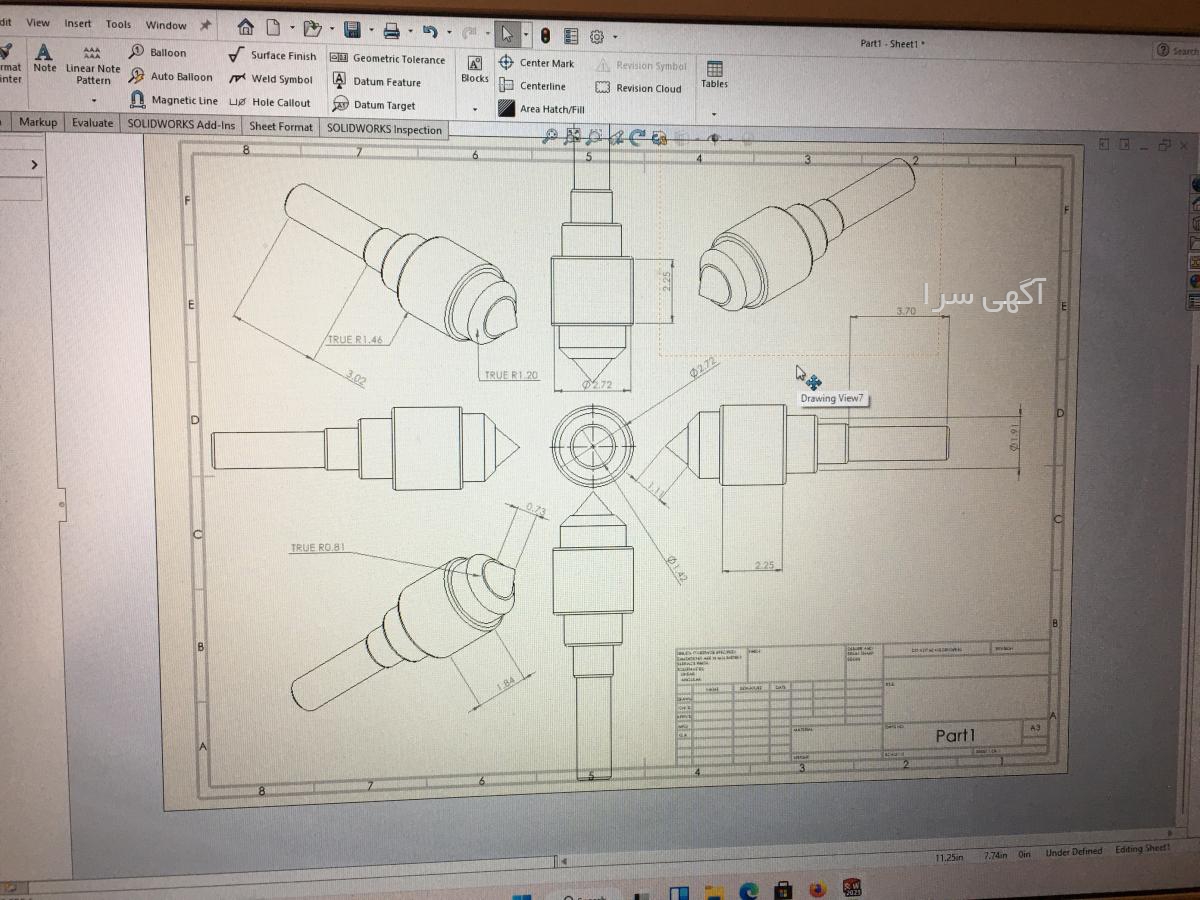
Task: Save the drawing with the Save icon
Action: point(352,30)
